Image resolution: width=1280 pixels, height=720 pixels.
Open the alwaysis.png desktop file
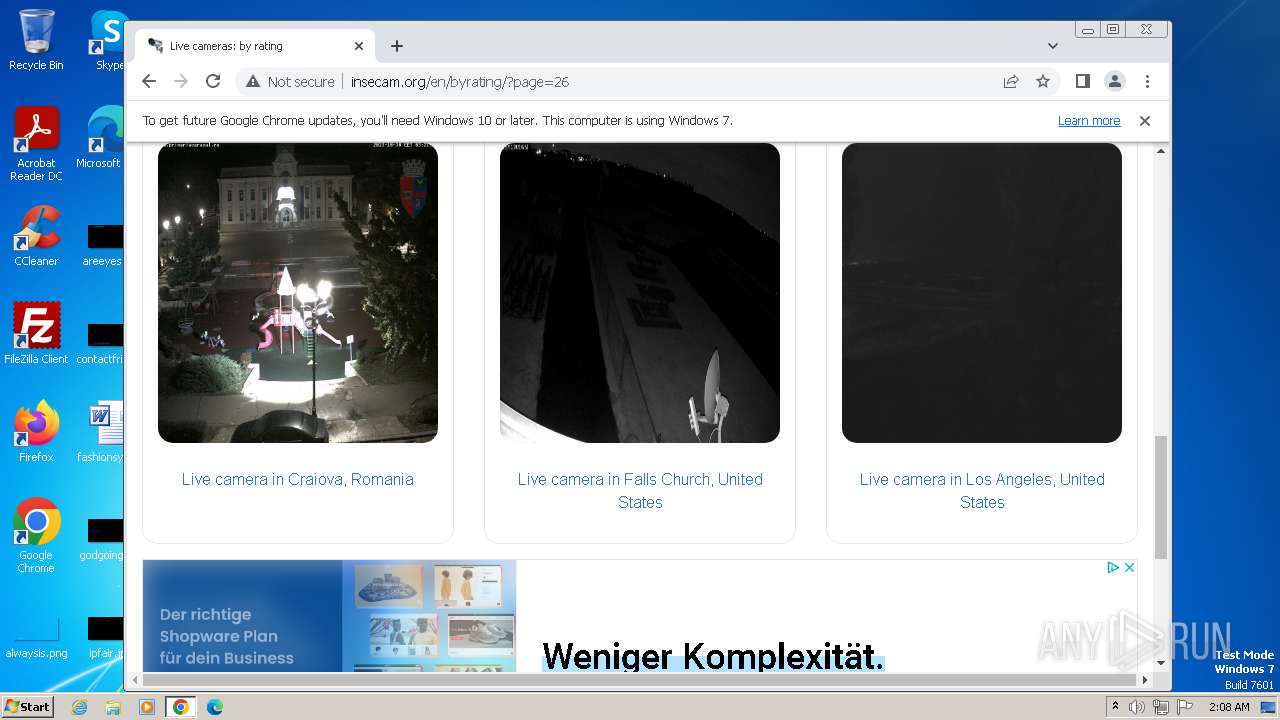36,638
